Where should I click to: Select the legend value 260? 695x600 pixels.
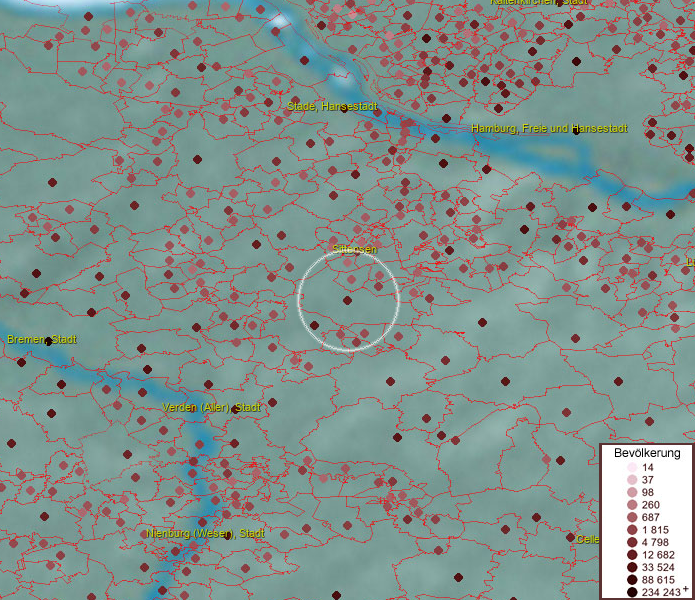point(651,505)
